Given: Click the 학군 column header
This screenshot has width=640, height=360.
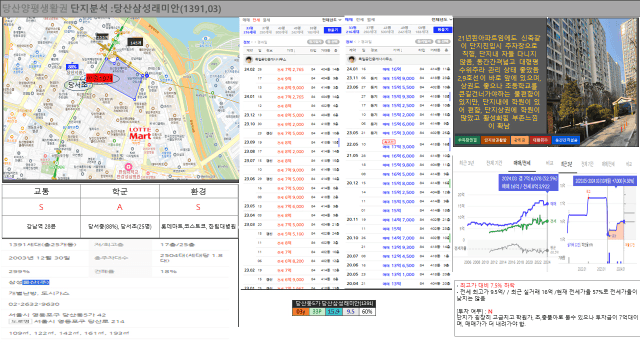Looking at the screenshot, I should pos(120,191).
